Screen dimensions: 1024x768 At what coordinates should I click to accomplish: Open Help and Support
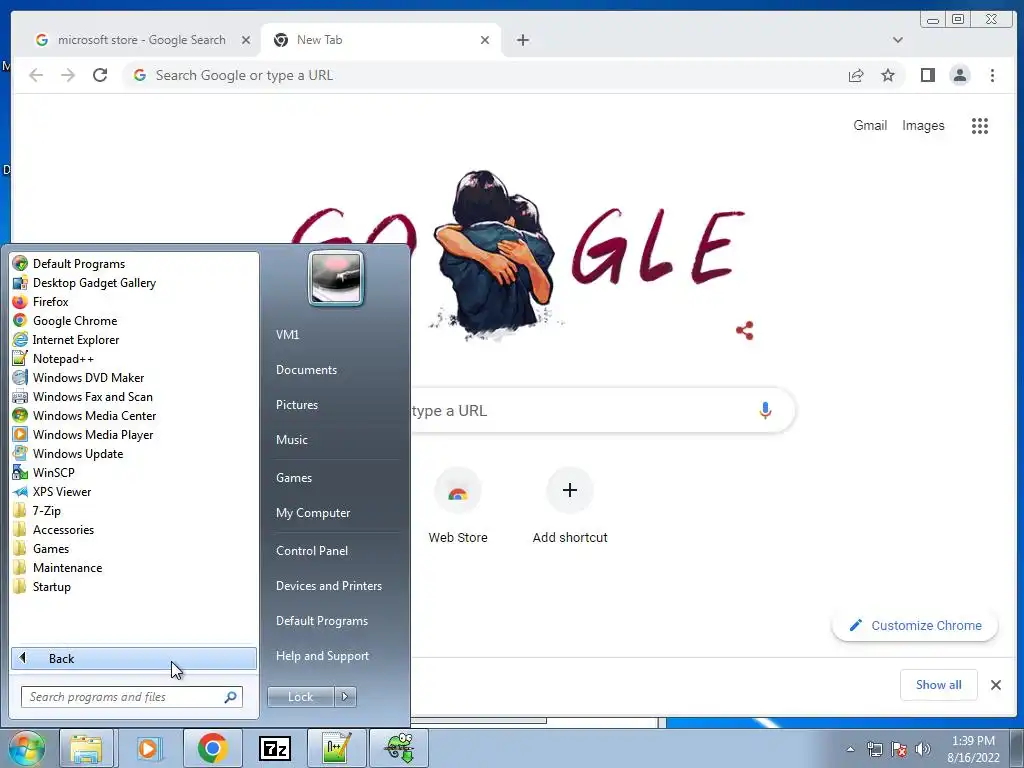[x=322, y=656]
